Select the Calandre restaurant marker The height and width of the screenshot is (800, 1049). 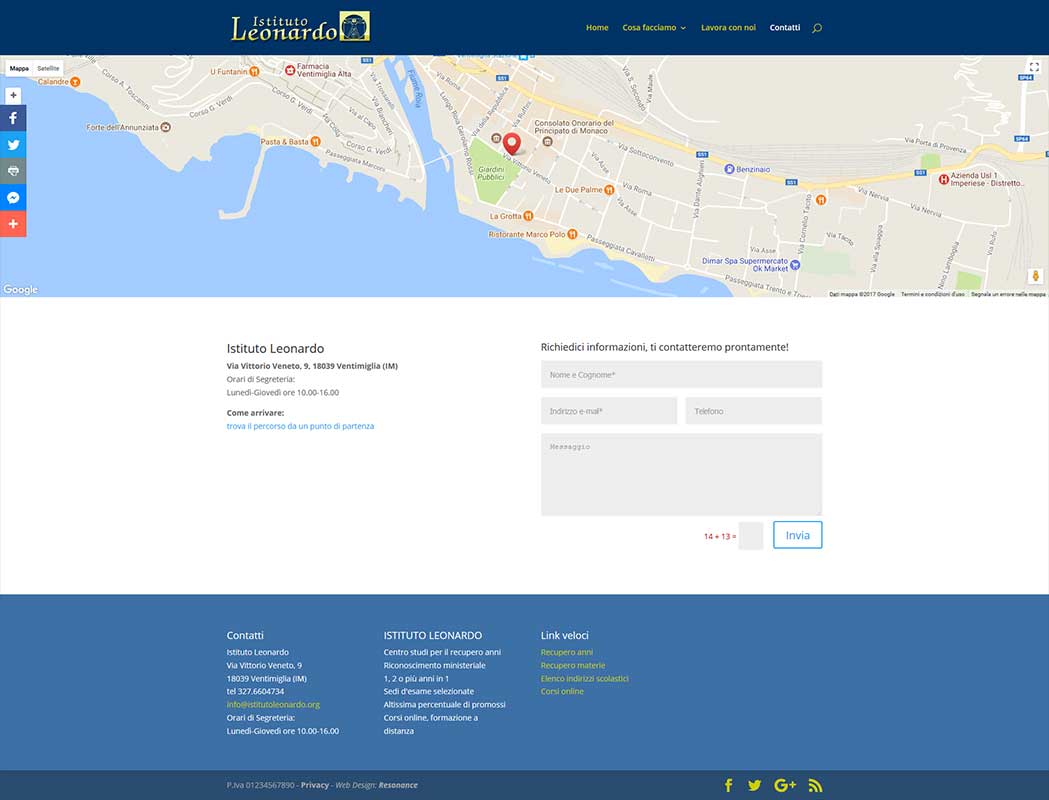pos(75,82)
